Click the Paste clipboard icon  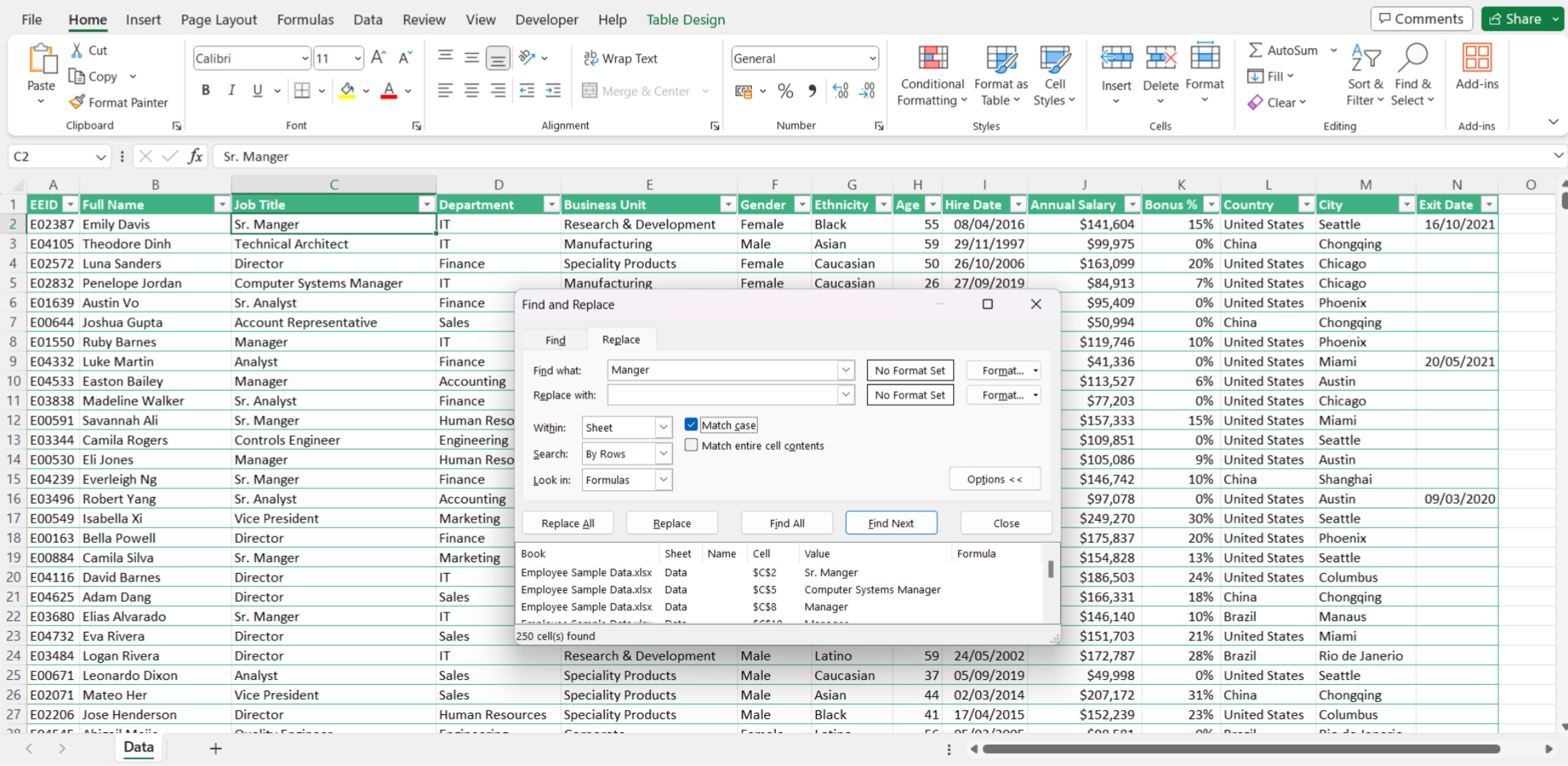(x=42, y=59)
